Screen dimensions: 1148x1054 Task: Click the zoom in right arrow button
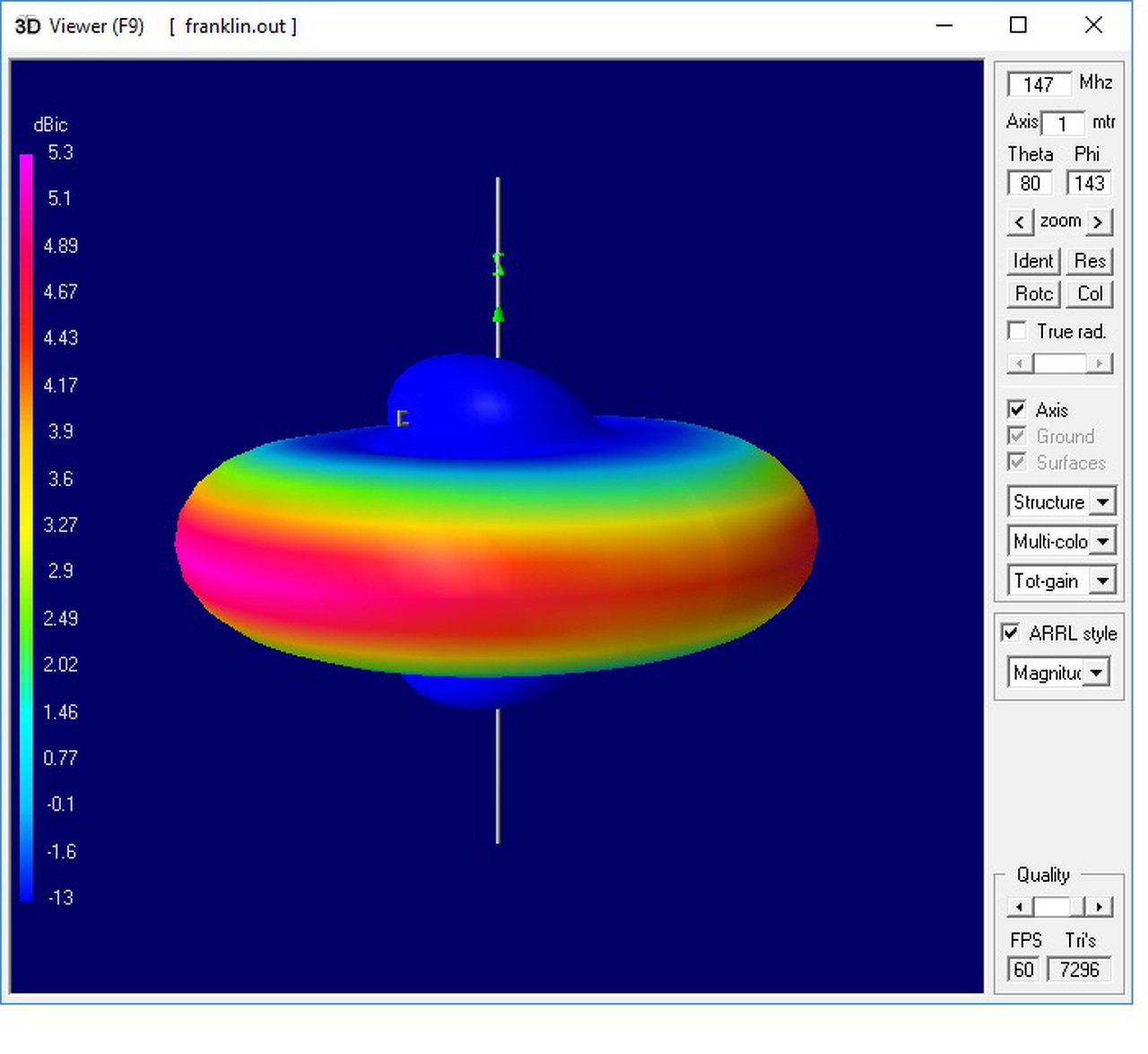pos(1099,222)
